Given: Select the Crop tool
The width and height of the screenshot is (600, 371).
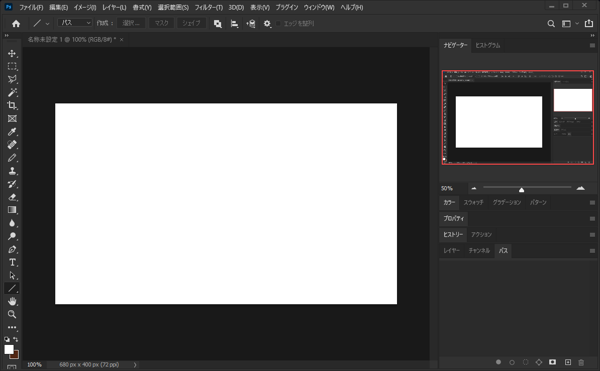Looking at the screenshot, I should 12,105.
